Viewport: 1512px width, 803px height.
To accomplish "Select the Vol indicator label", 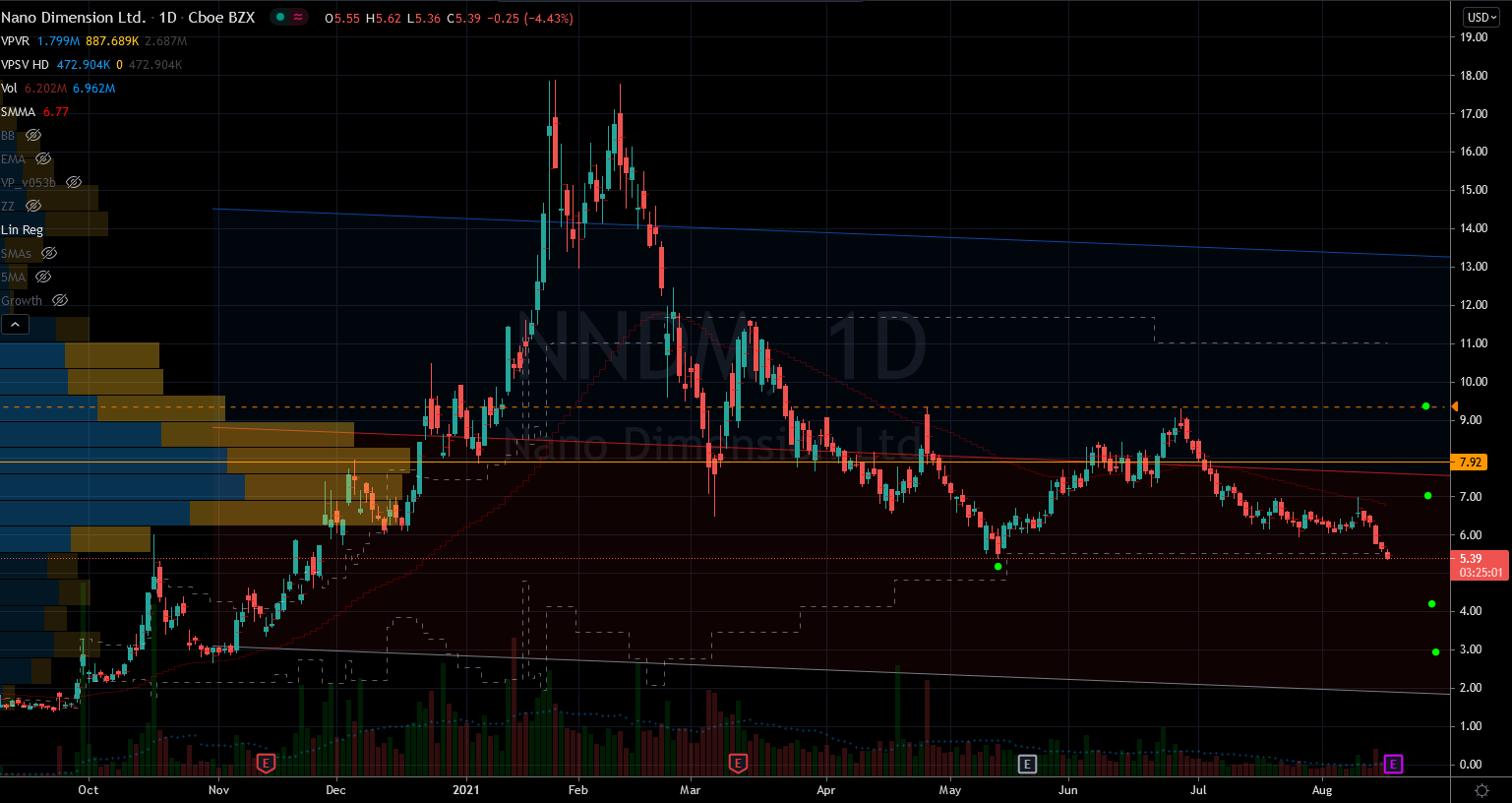I will point(10,89).
